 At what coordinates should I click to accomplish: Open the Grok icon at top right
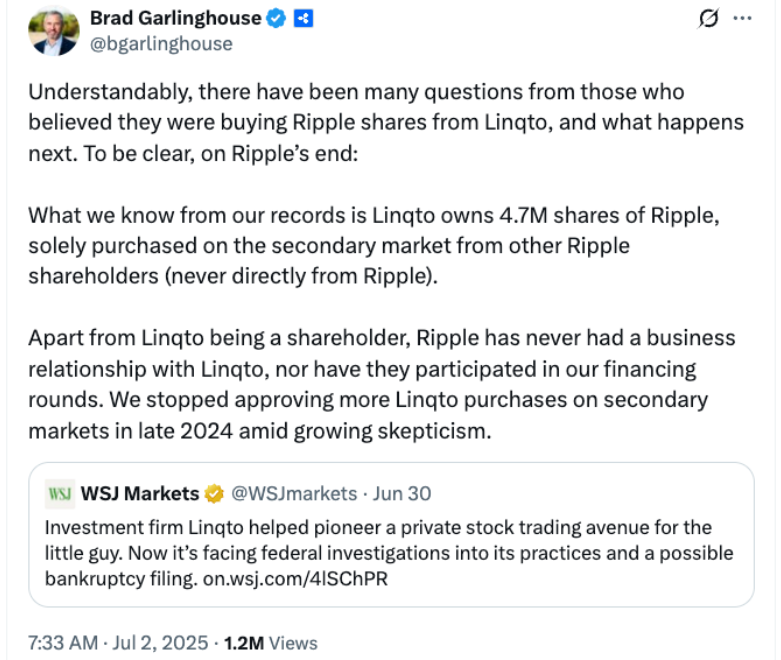pos(709,19)
